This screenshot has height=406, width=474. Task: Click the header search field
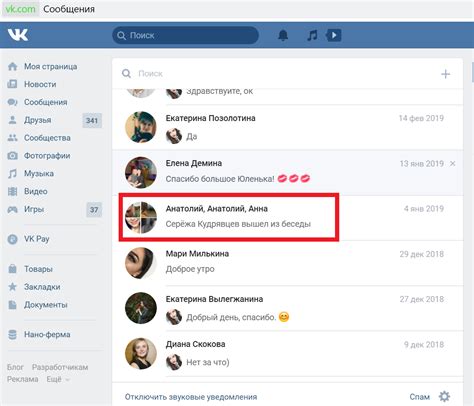point(185,35)
